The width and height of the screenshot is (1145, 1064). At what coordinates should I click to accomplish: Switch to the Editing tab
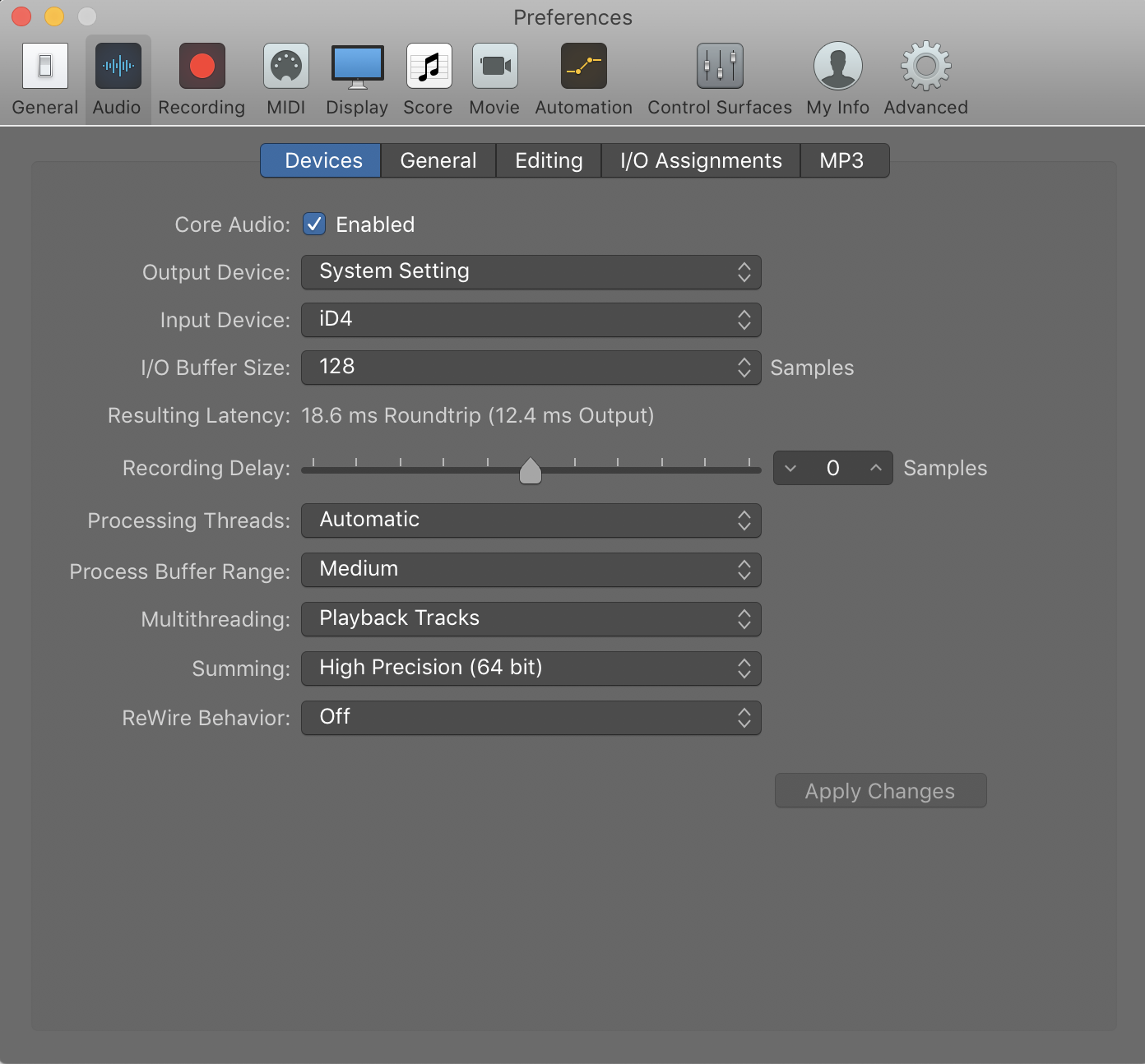(x=549, y=160)
